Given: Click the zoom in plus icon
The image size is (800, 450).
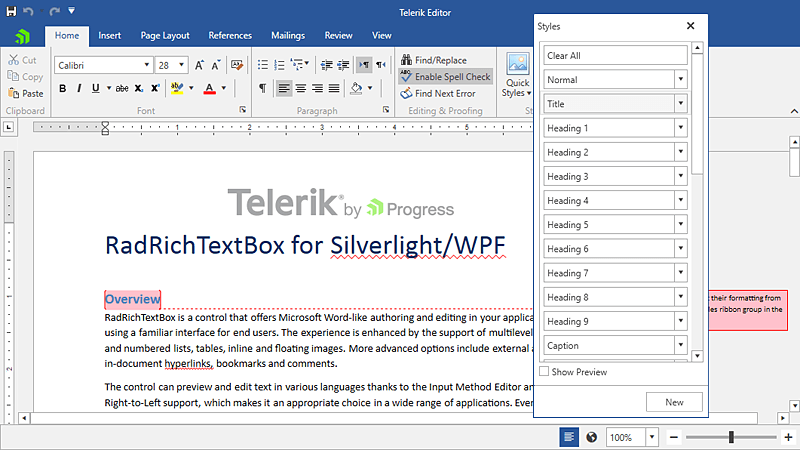Looking at the screenshot, I should (x=788, y=437).
